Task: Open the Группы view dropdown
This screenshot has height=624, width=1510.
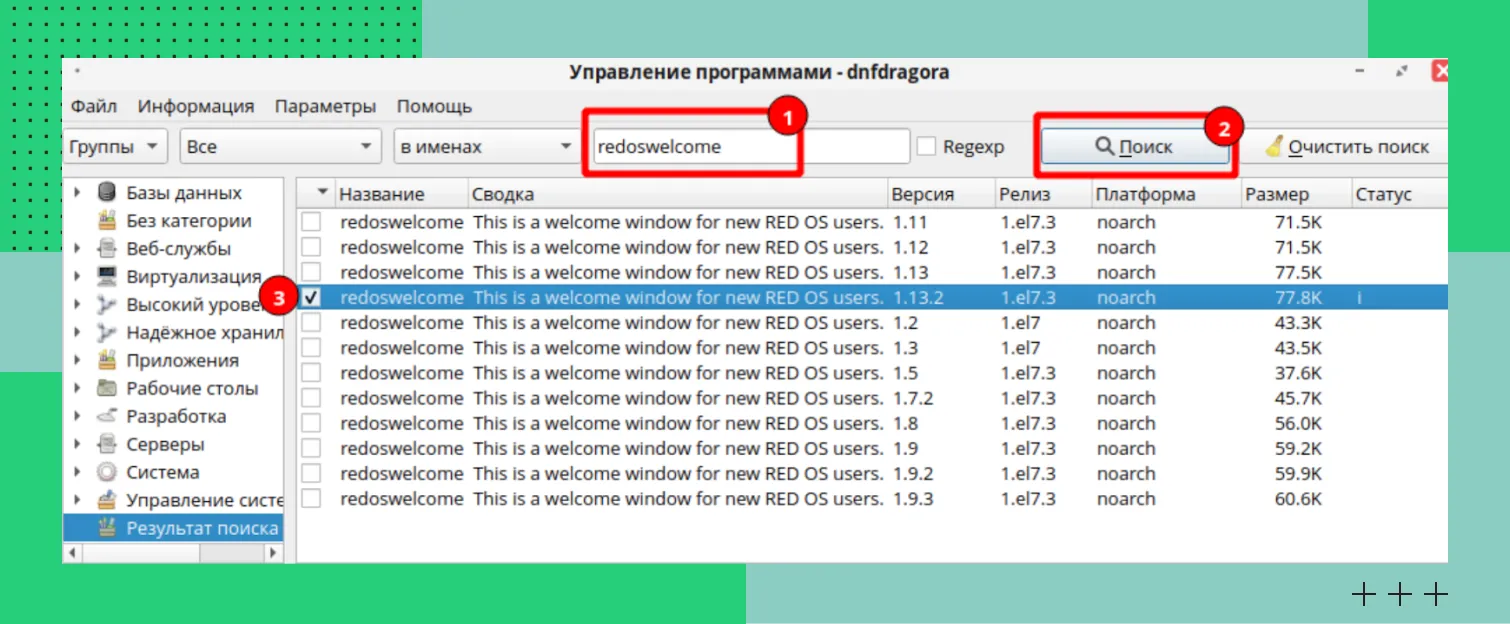Action: [x=114, y=147]
